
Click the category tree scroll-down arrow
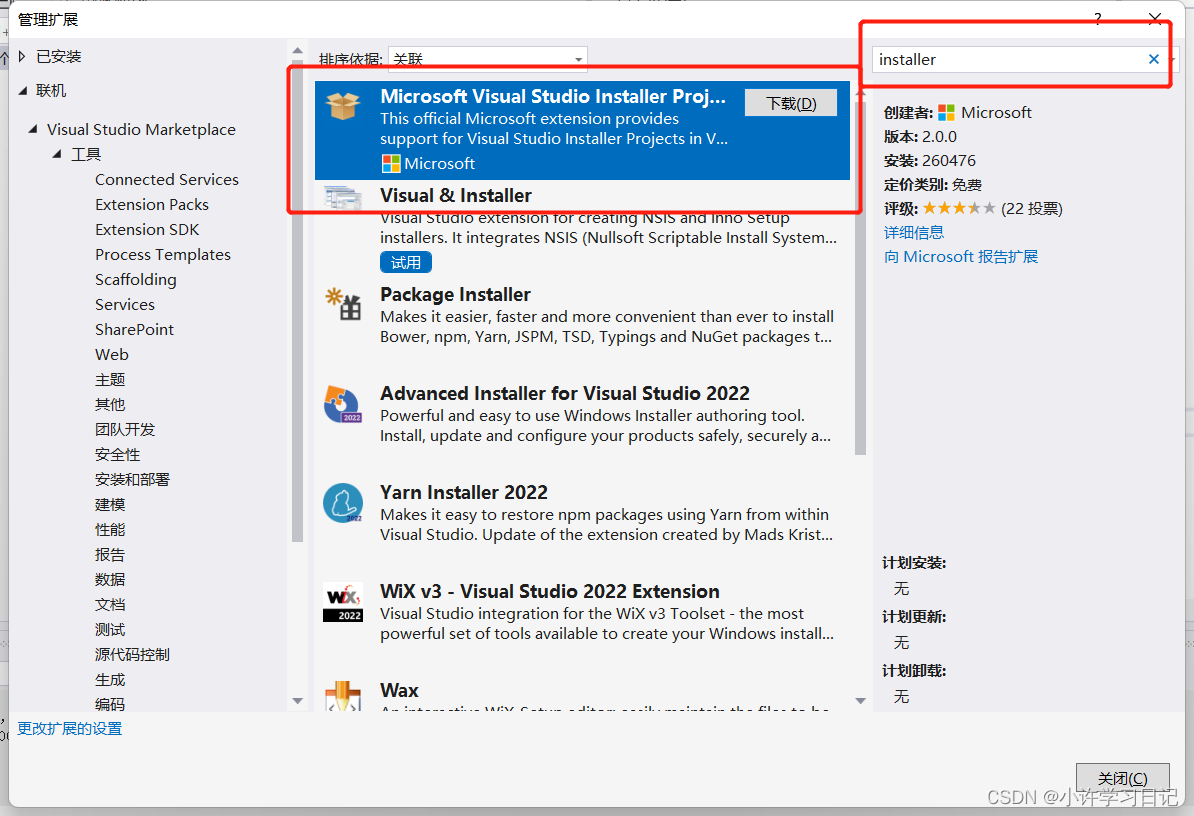(x=298, y=701)
